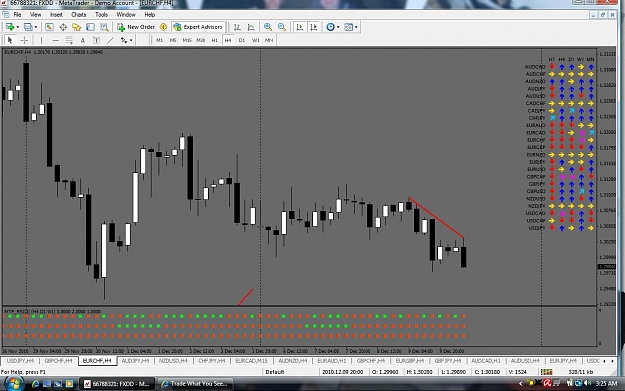Select the Trendline drawing tool

click(110, 40)
